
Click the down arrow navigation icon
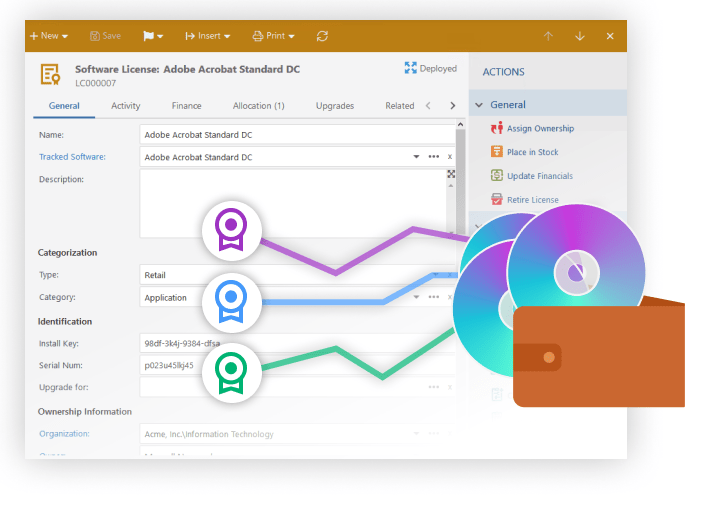[579, 36]
